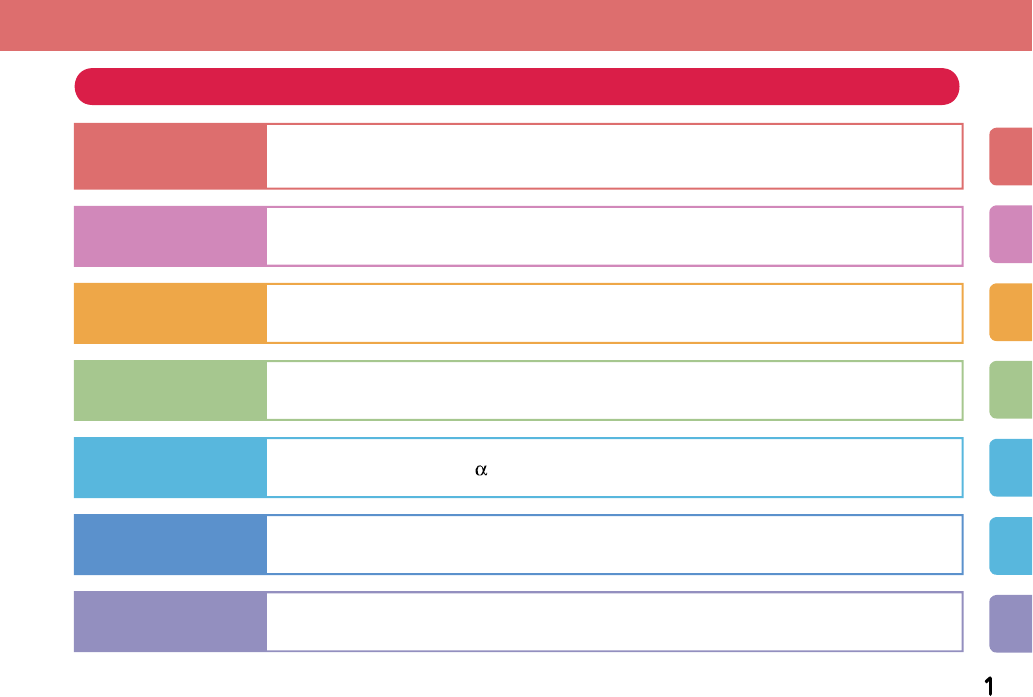Click the white content box outlined in red

pyautogui.click(x=614, y=156)
